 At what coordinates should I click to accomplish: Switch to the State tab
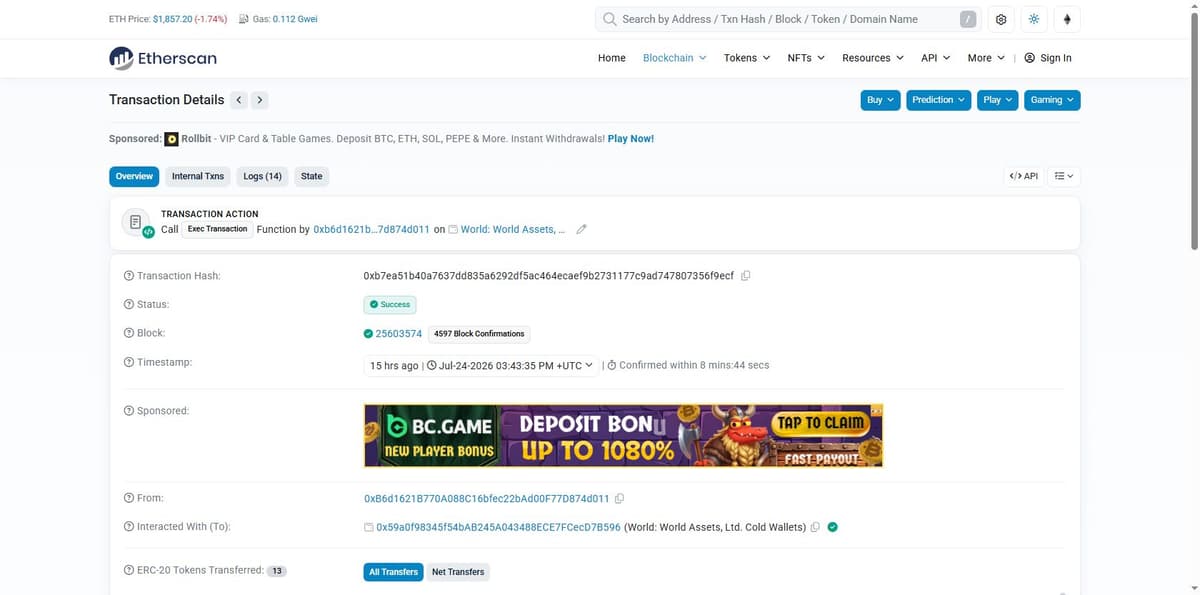(312, 176)
